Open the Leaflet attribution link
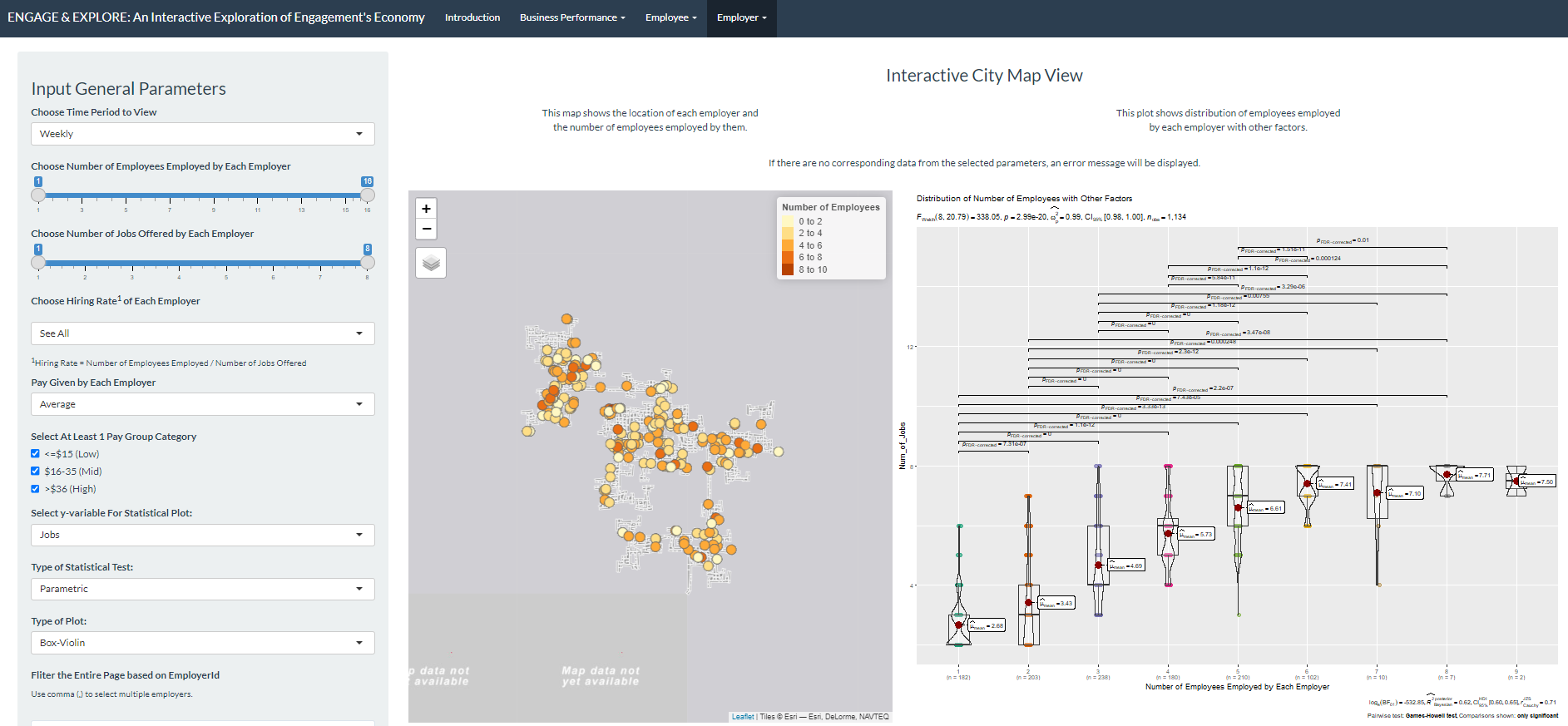The image size is (1568, 726). pos(743,717)
